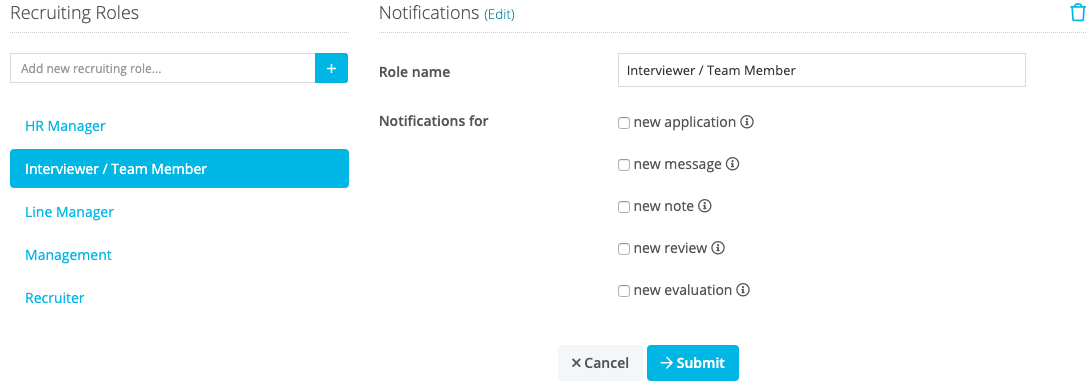Submit the notification settings
The width and height of the screenshot is (1089, 388).
692,363
